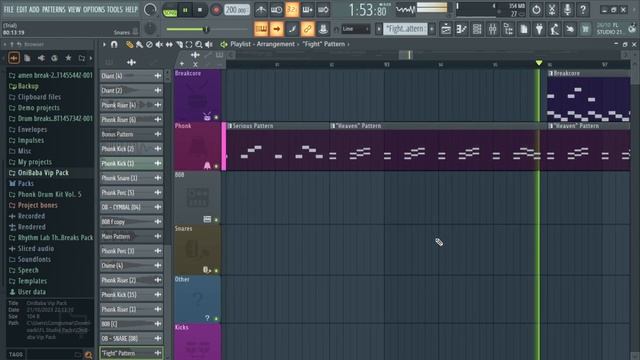The image size is (640, 360).
Task: Open the Playlist options menu arrow
Action: coord(104,44)
